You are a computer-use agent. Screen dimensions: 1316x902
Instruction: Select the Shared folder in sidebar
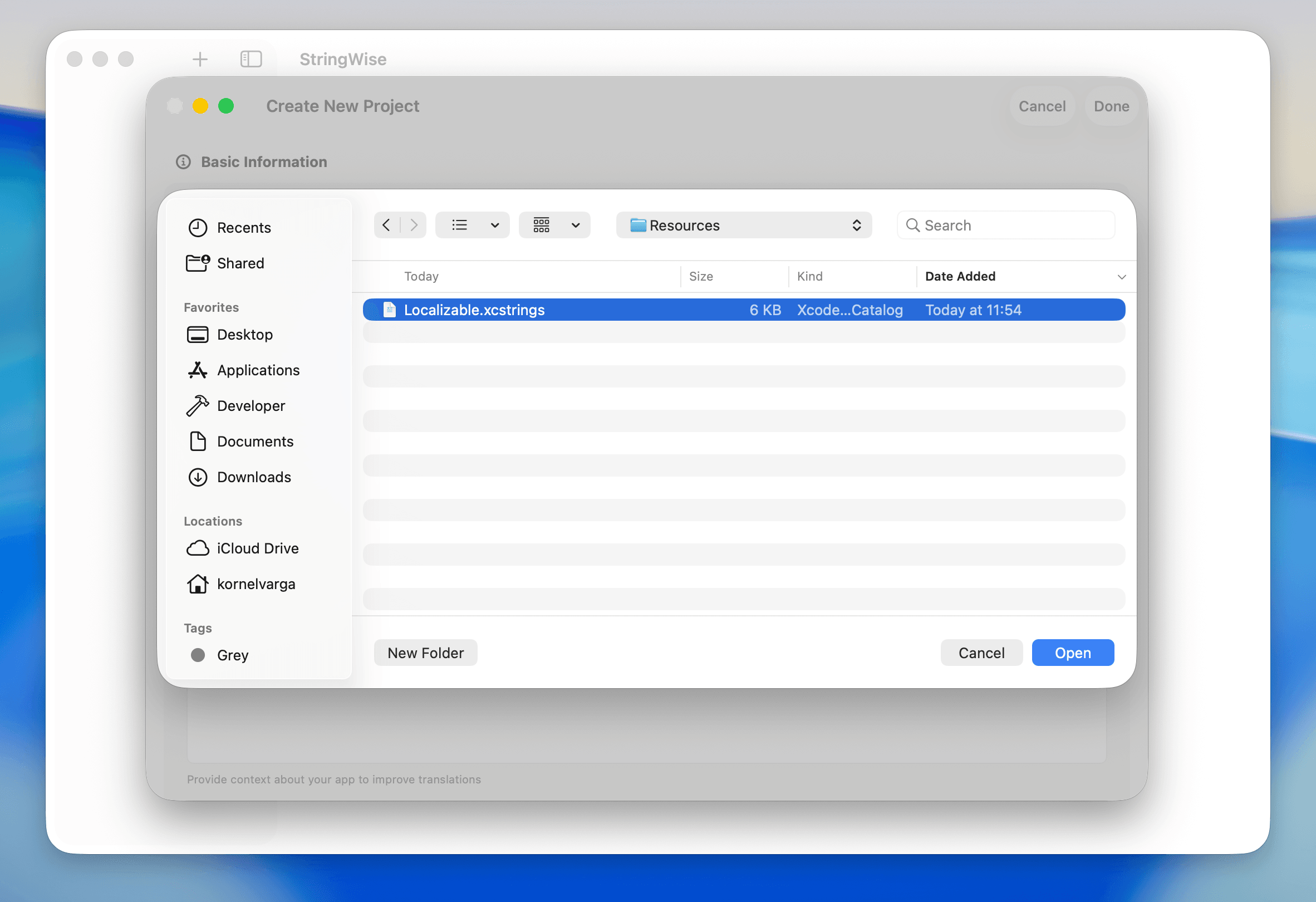pyautogui.click(x=240, y=263)
